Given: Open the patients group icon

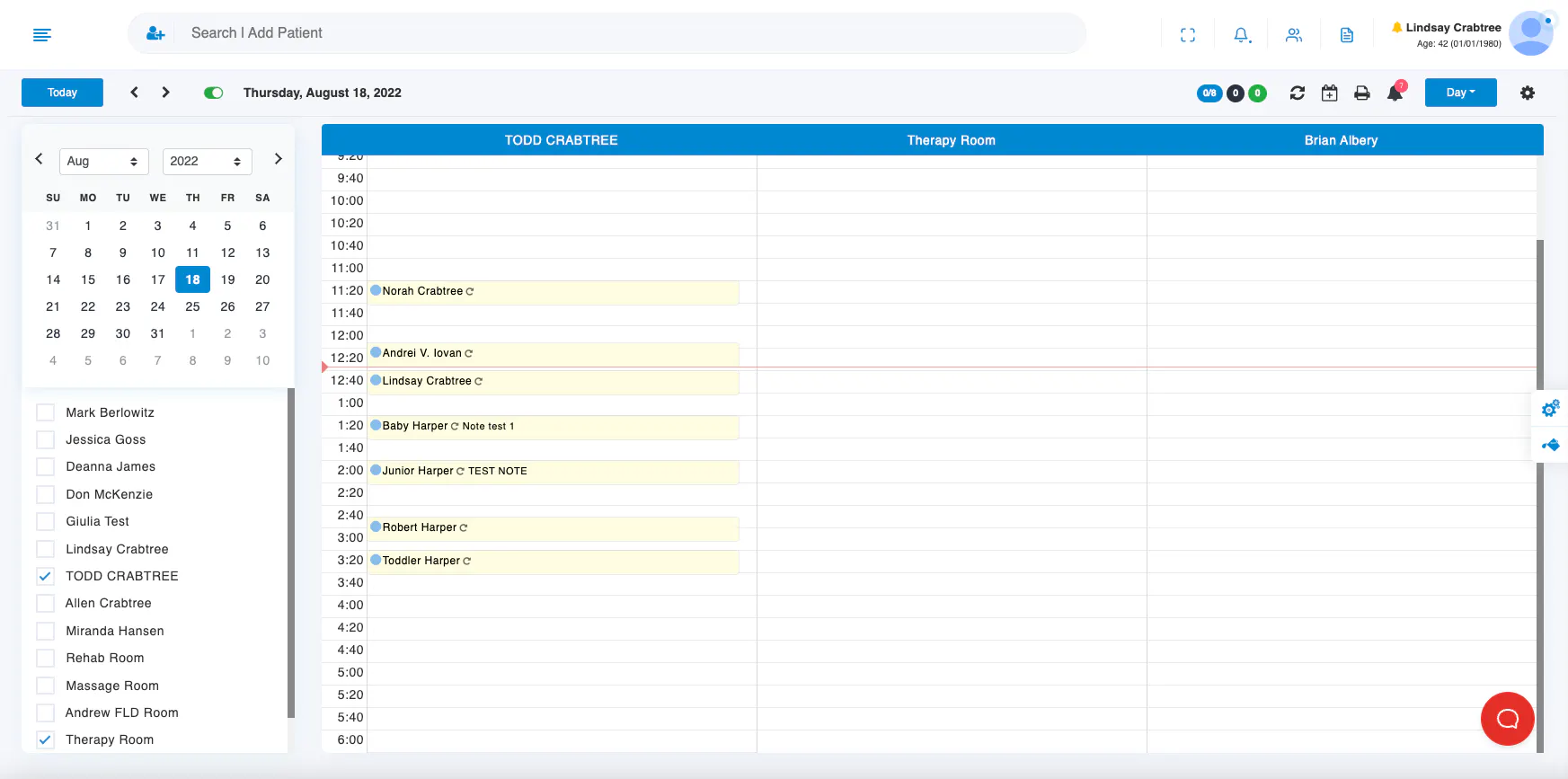Looking at the screenshot, I should 1294,35.
